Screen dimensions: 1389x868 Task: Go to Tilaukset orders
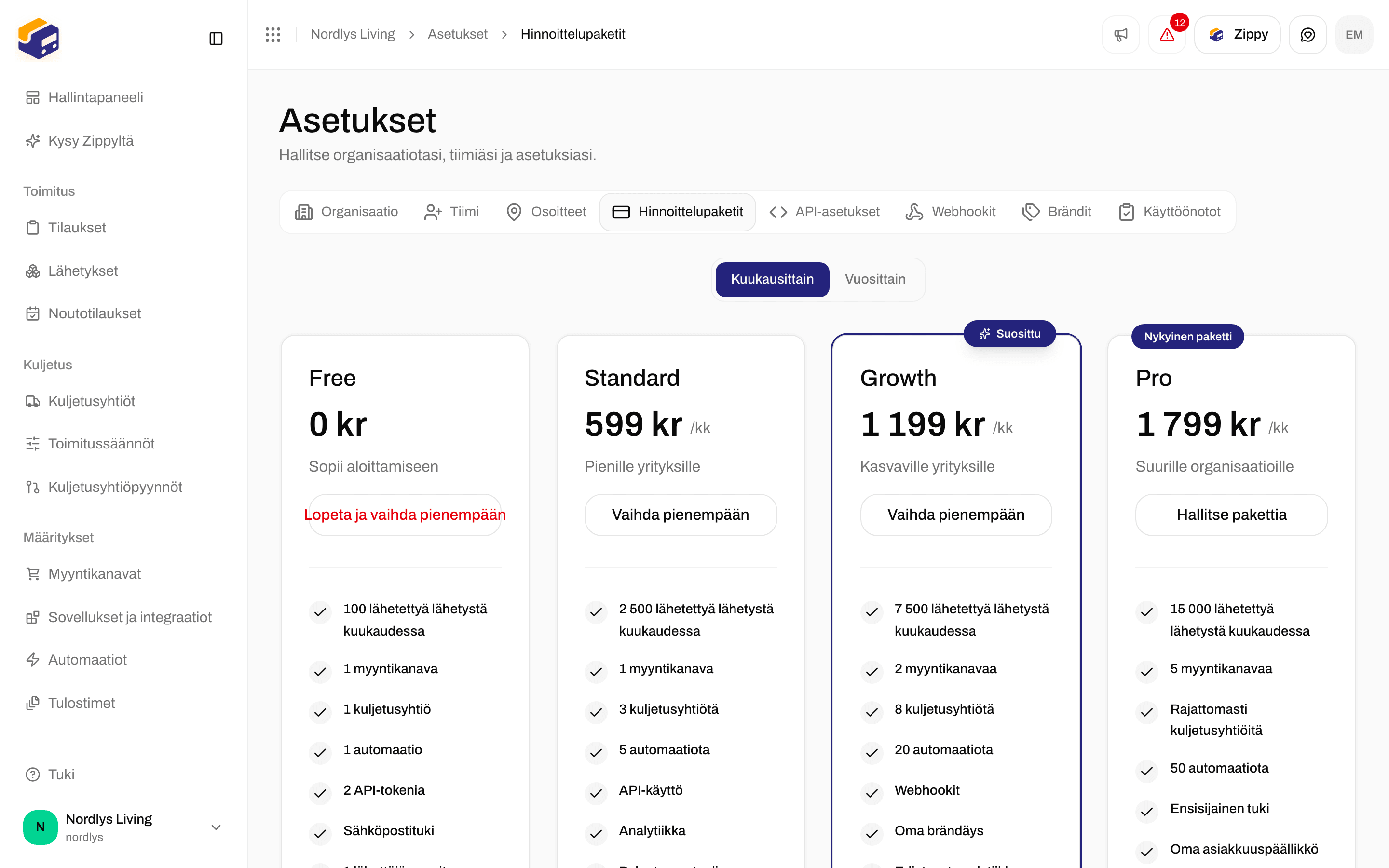[x=123, y=227]
